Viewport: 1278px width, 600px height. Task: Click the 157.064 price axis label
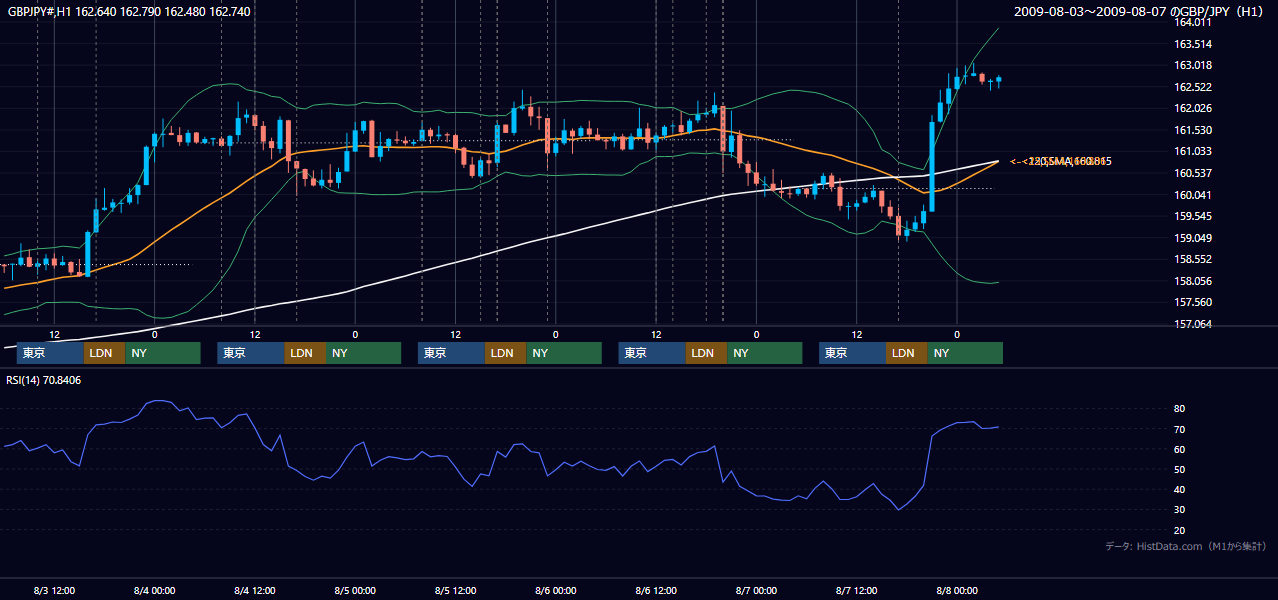coord(1193,325)
